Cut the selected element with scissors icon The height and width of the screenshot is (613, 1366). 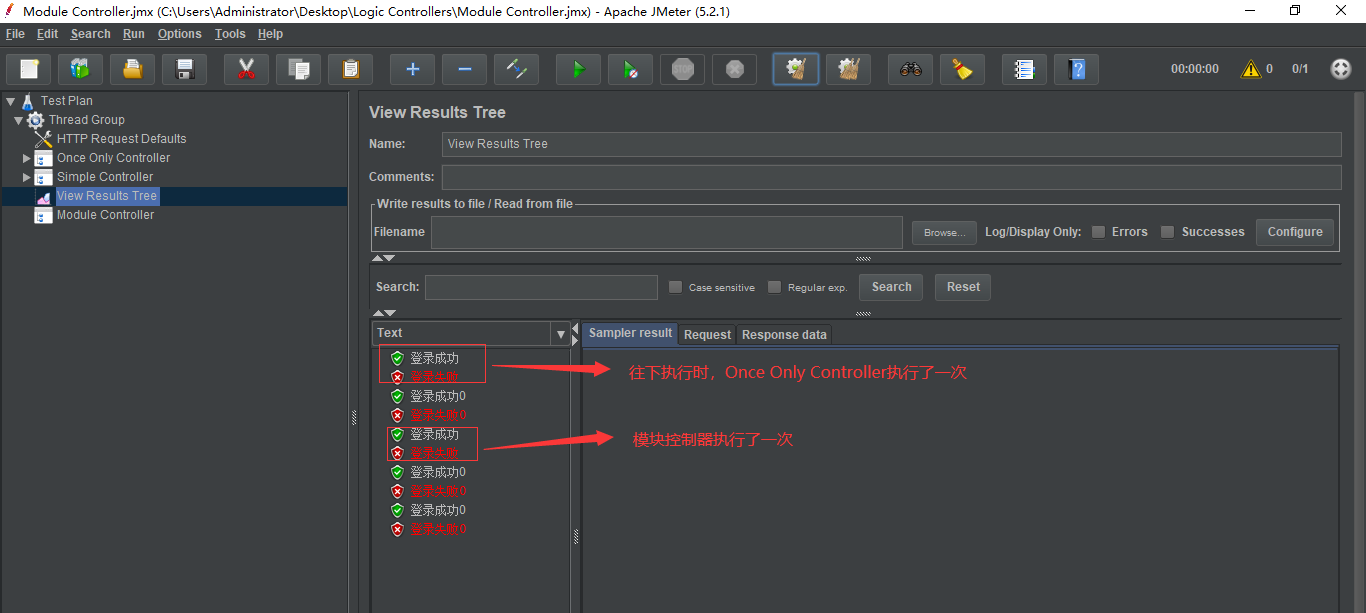246,69
